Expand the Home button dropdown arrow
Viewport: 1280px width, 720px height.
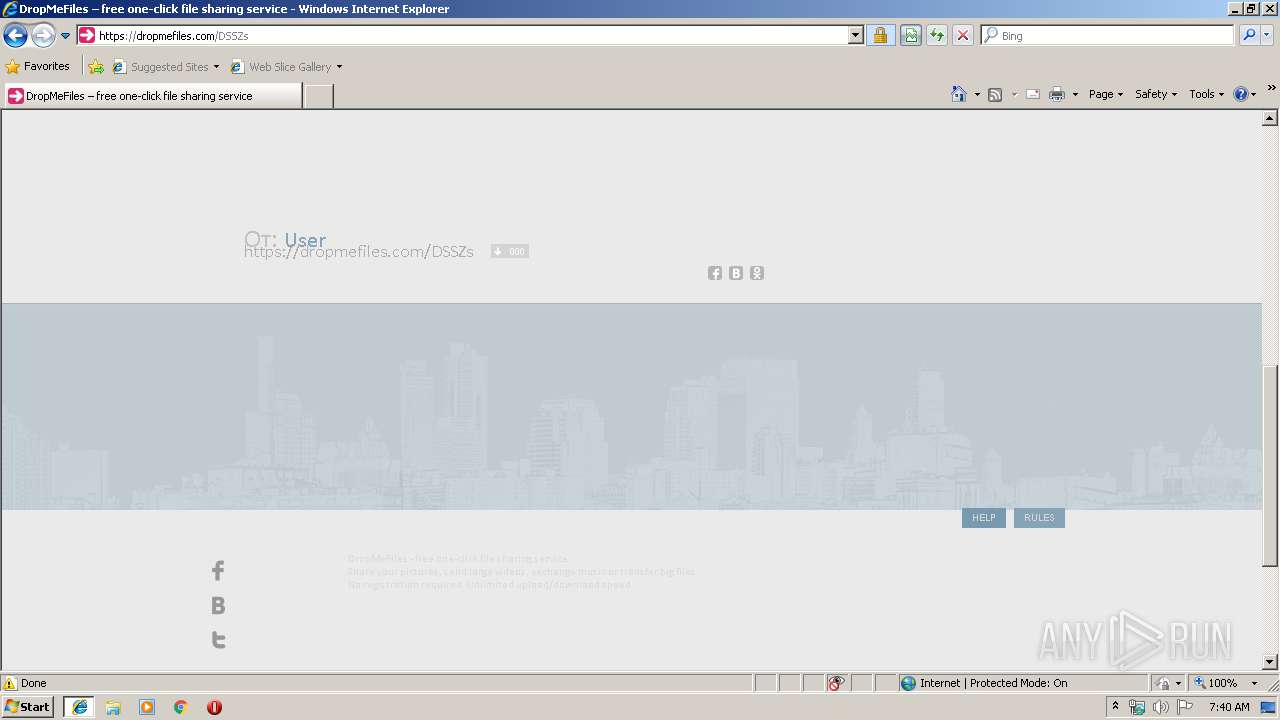977,94
